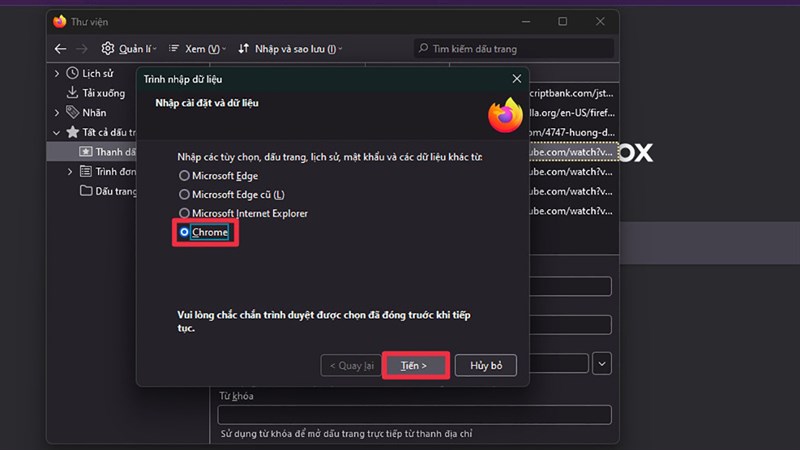800x450 pixels.
Task: Expand the Nhãn tree node
Action: pos(57,113)
